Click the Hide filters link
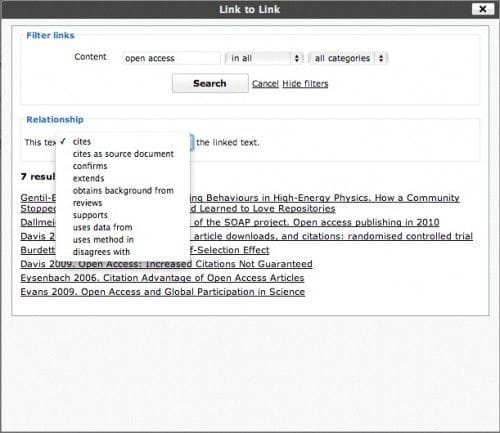500x433 pixels. (305, 84)
